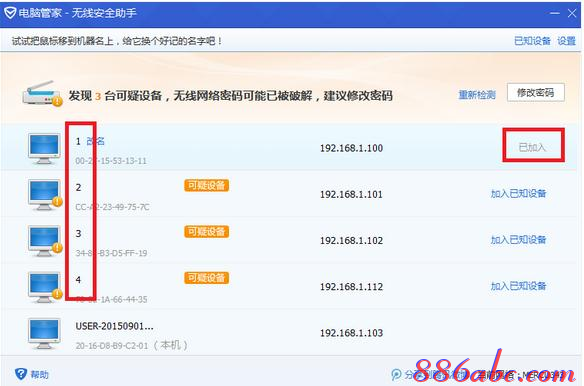This screenshot has width=584, height=386.
Task: Click MAC address ending B3-D5-FF-19
Action: 111,253
